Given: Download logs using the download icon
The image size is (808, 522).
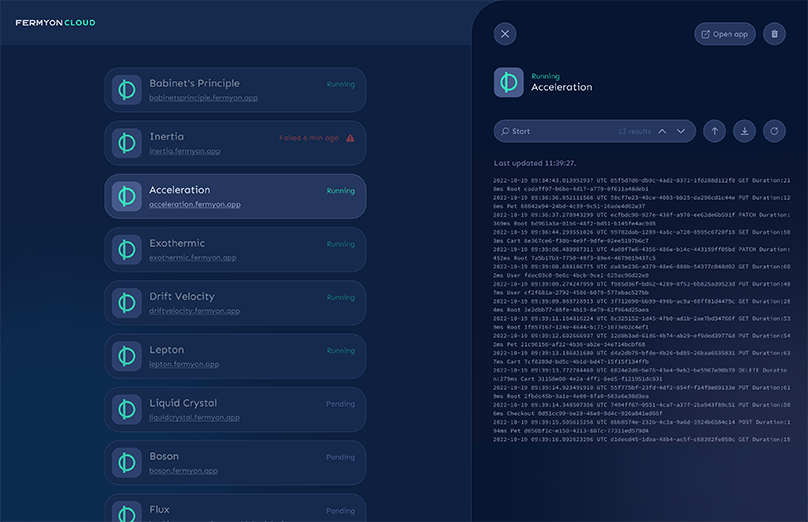Looking at the screenshot, I should [744, 131].
